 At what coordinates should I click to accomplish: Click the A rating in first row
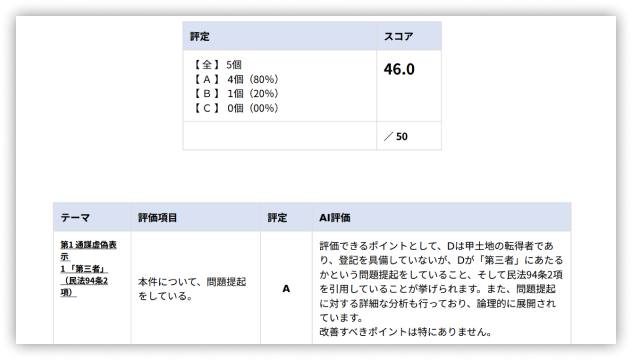coord(286,289)
